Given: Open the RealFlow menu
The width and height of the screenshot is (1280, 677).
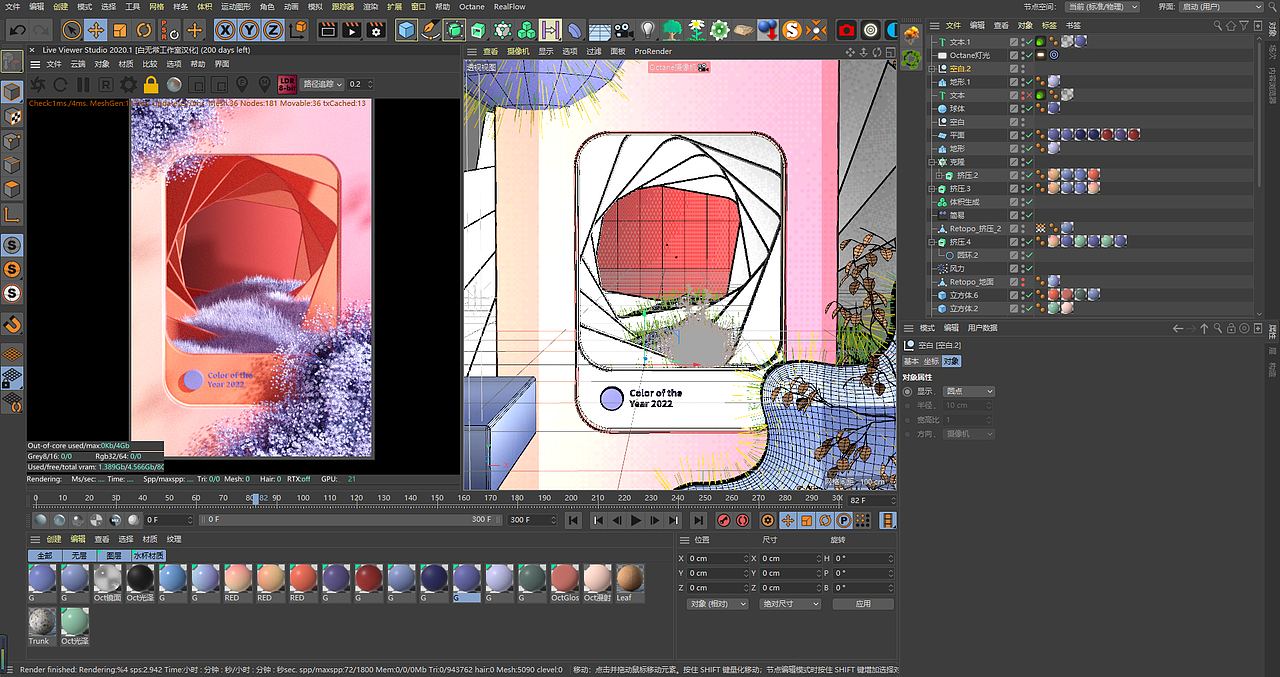Looking at the screenshot, I should (x=510, y=7).
